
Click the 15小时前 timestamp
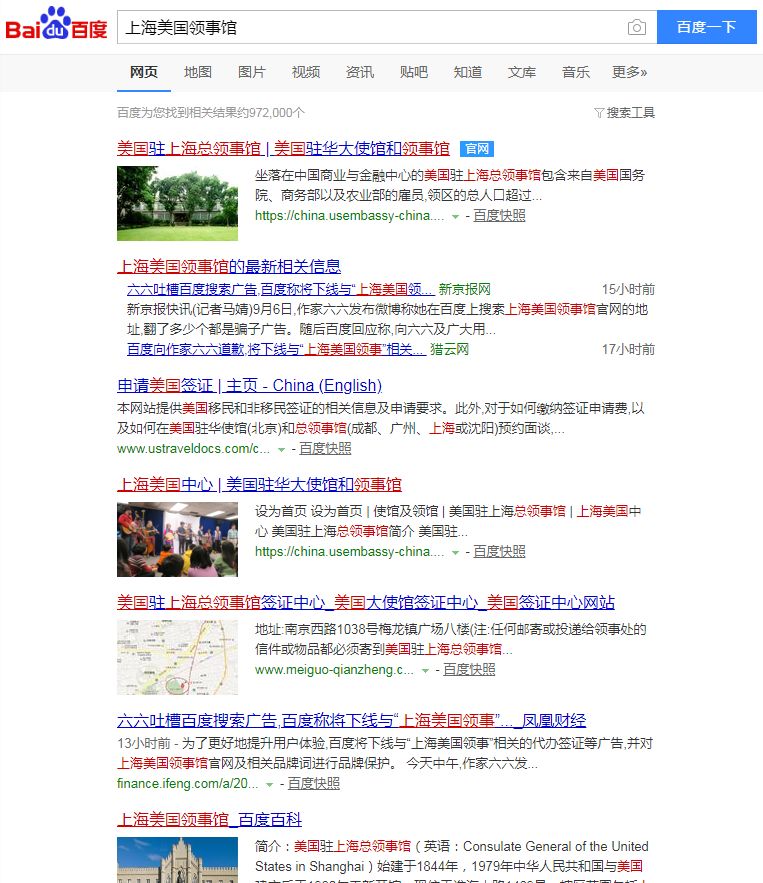tap(628, 289)
